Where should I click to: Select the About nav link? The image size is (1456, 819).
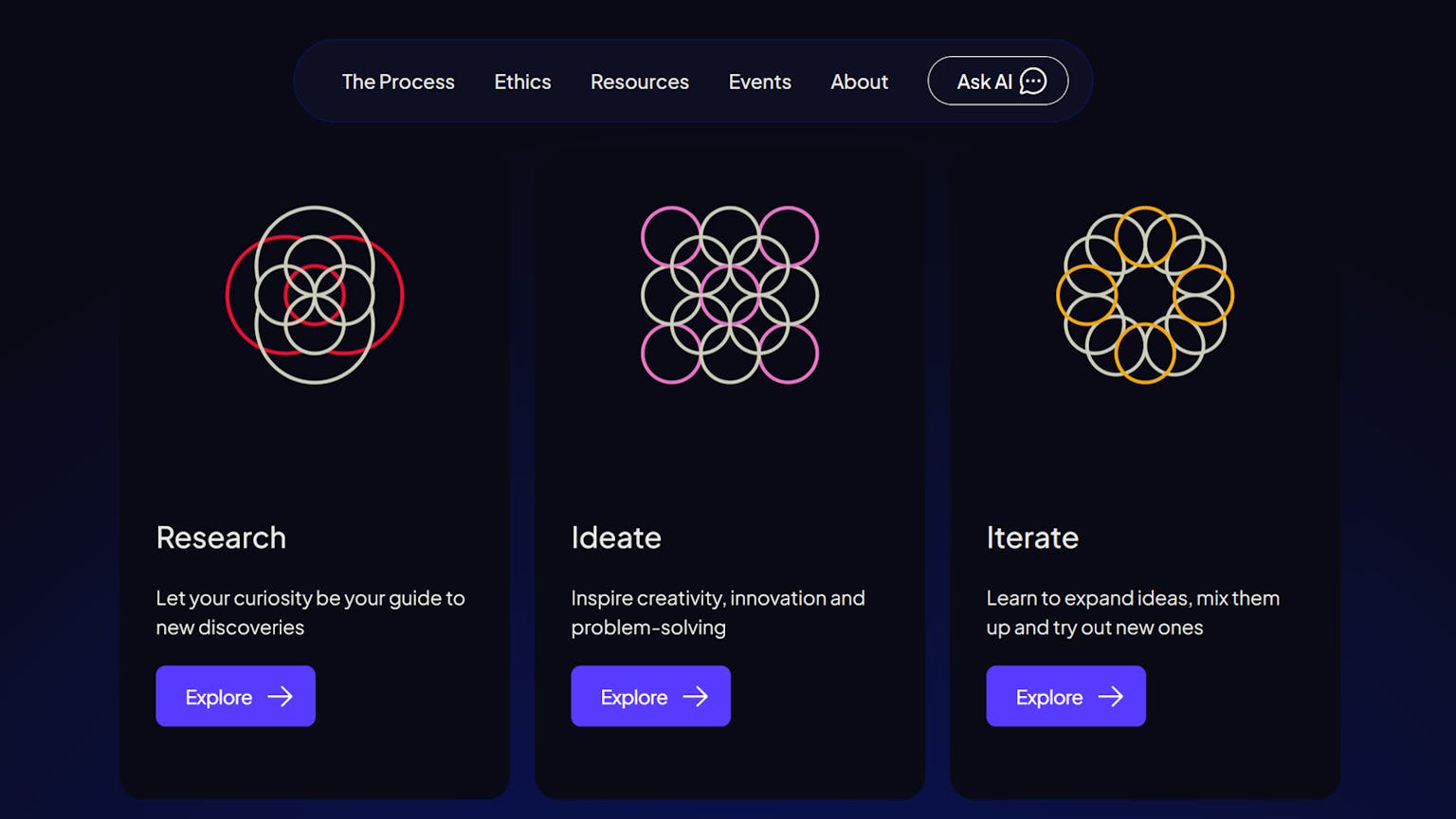click(859, 82)
